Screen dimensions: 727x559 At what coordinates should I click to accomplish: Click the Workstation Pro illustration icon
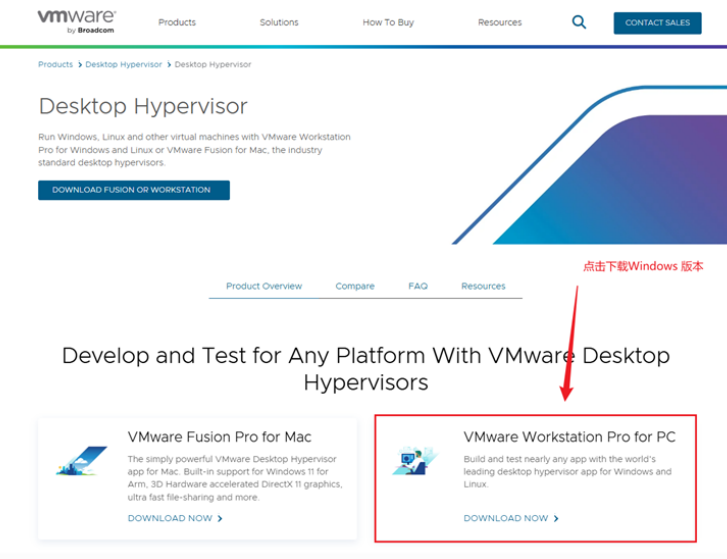click(415, 460)
